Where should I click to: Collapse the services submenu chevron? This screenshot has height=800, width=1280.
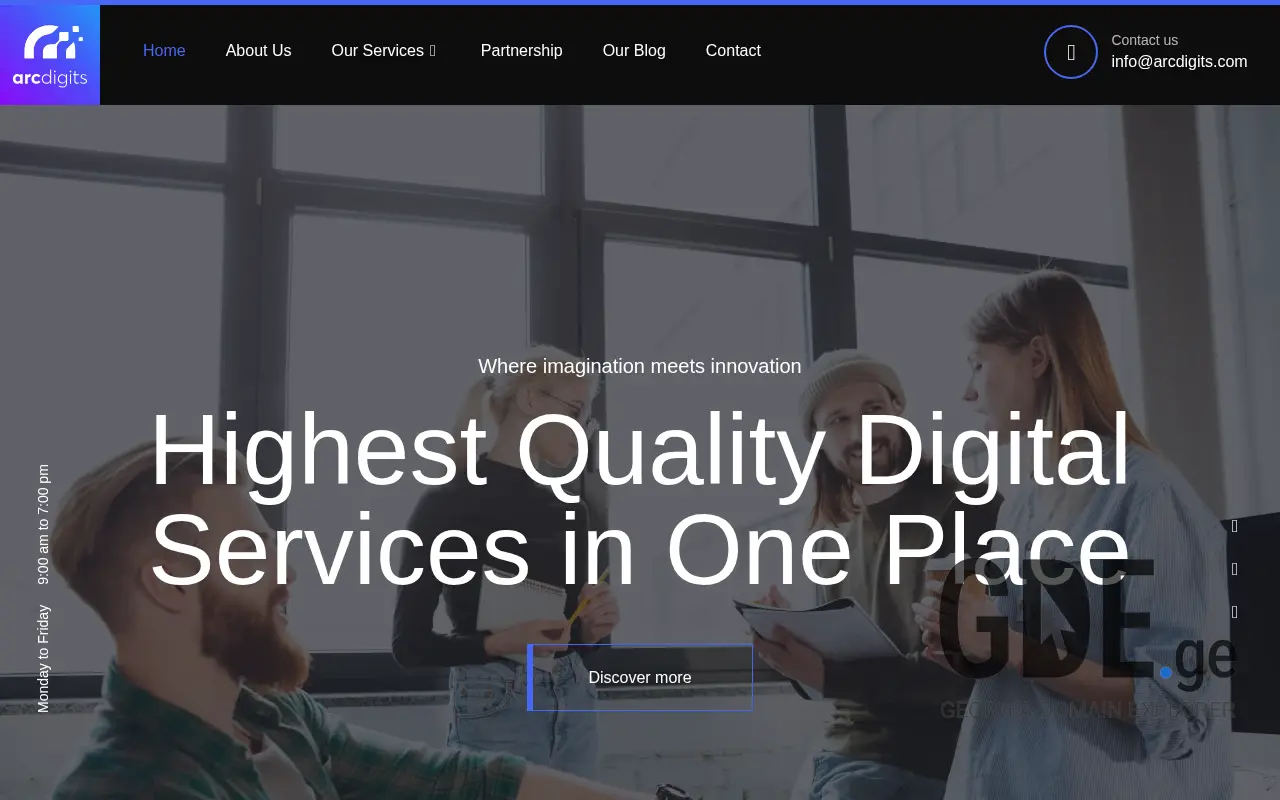433,51
